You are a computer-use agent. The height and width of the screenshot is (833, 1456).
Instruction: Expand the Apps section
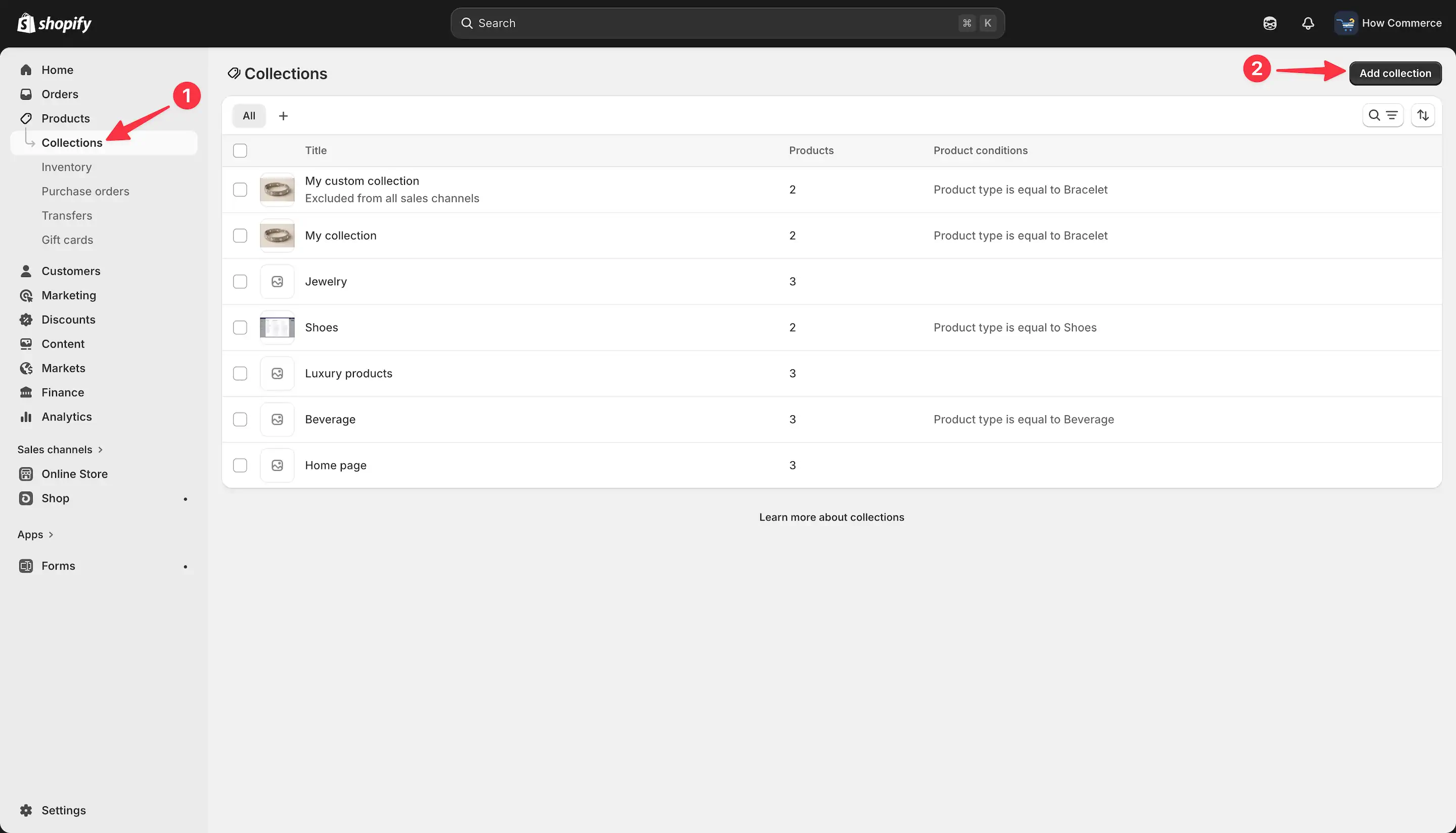tap(35, 535)
